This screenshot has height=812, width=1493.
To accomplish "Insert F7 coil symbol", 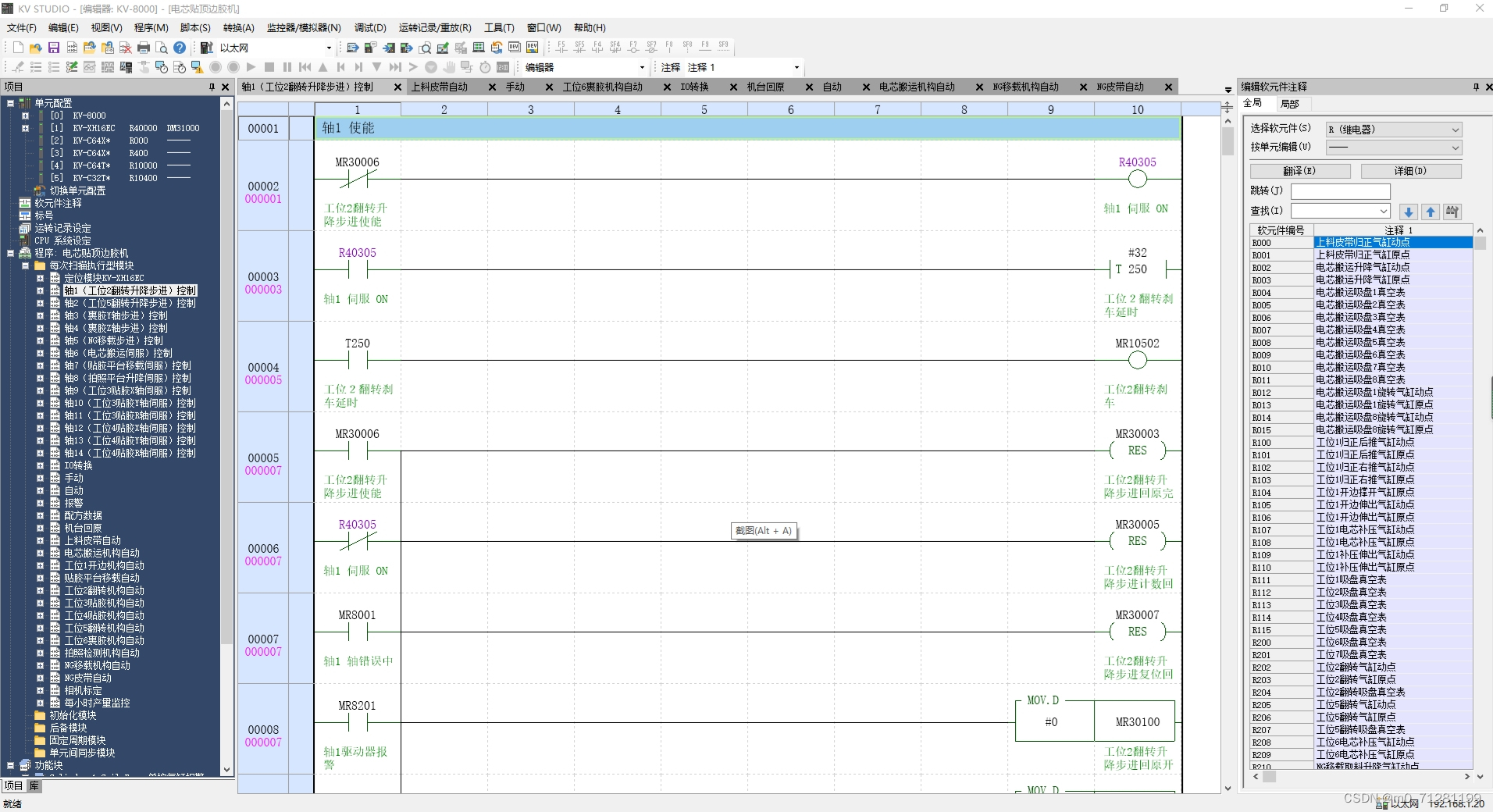I will 633,47.
